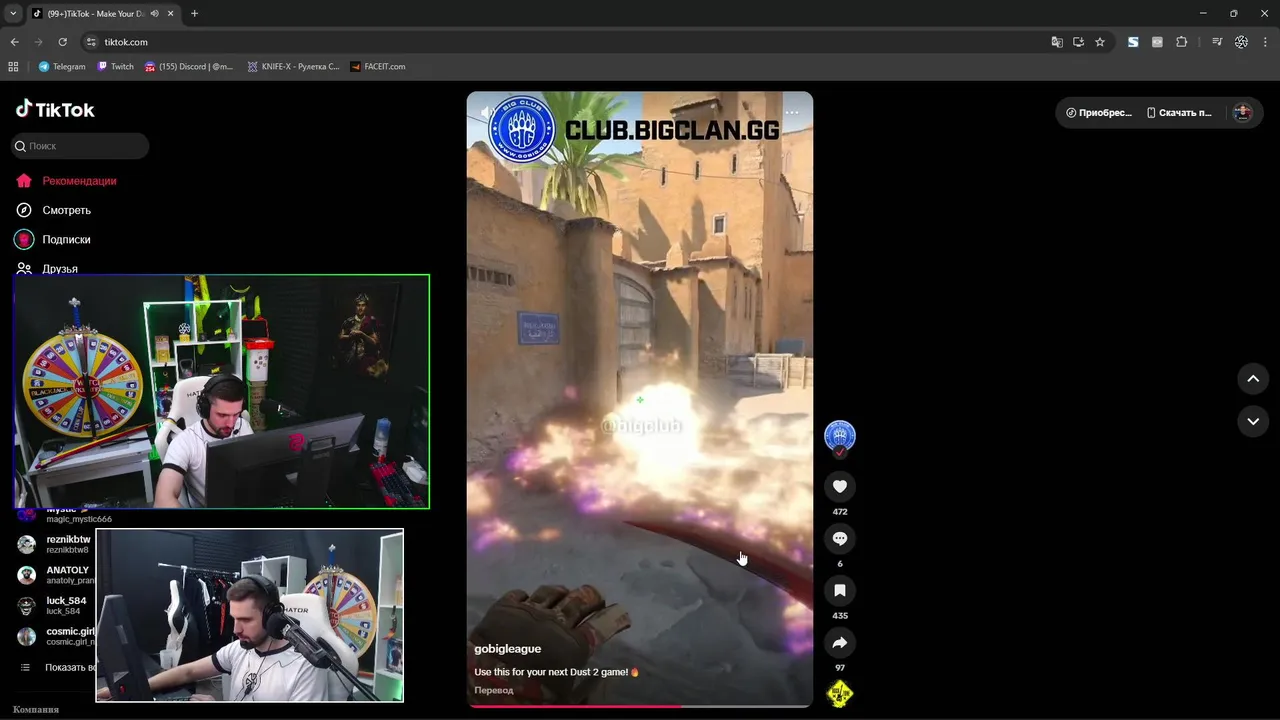The width and height of the screenshot is (1280, 720).
Task: Click the 472 likes count
Action: pos(840,512)
